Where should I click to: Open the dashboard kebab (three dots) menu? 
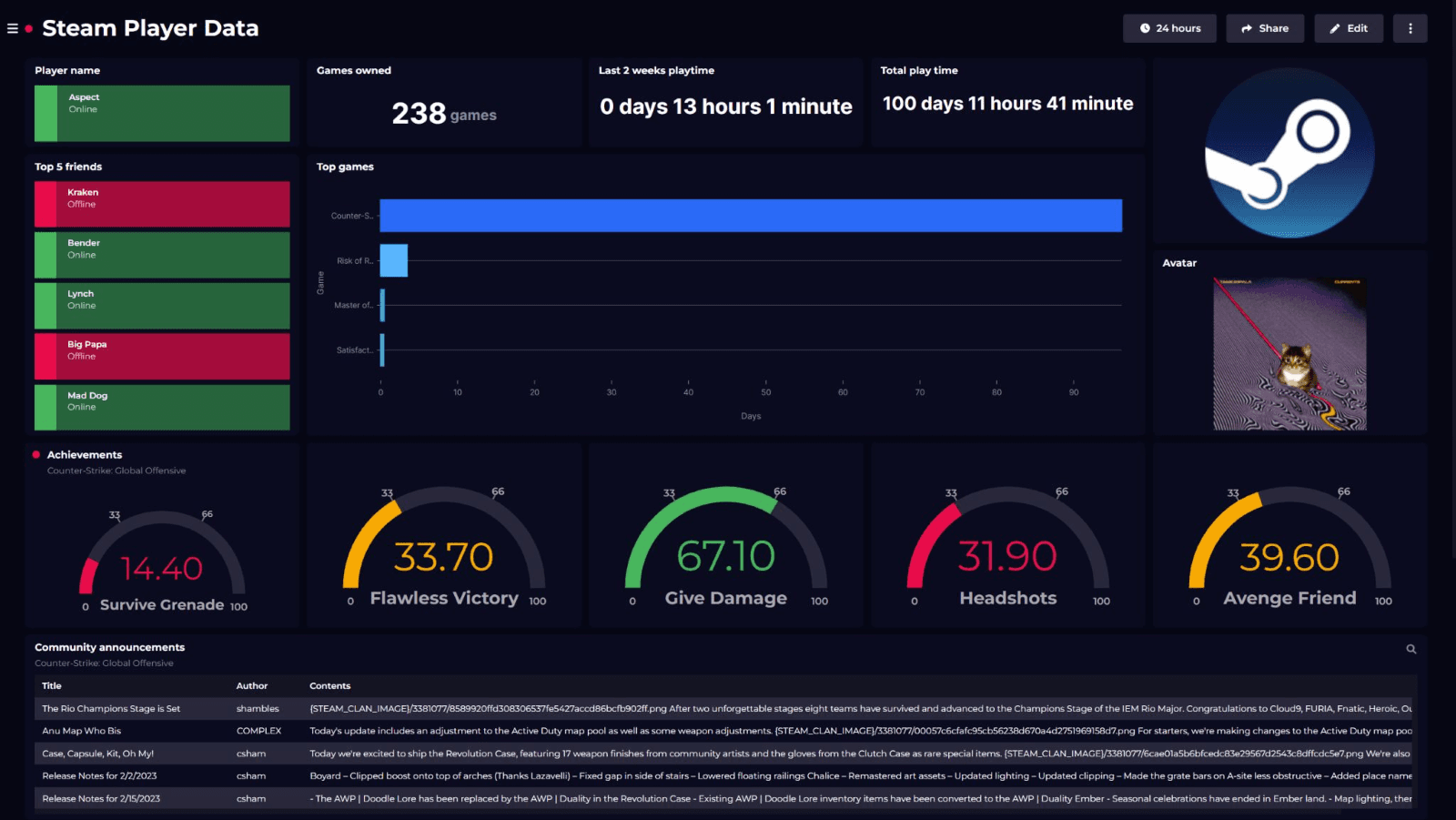click(1410, 28)
